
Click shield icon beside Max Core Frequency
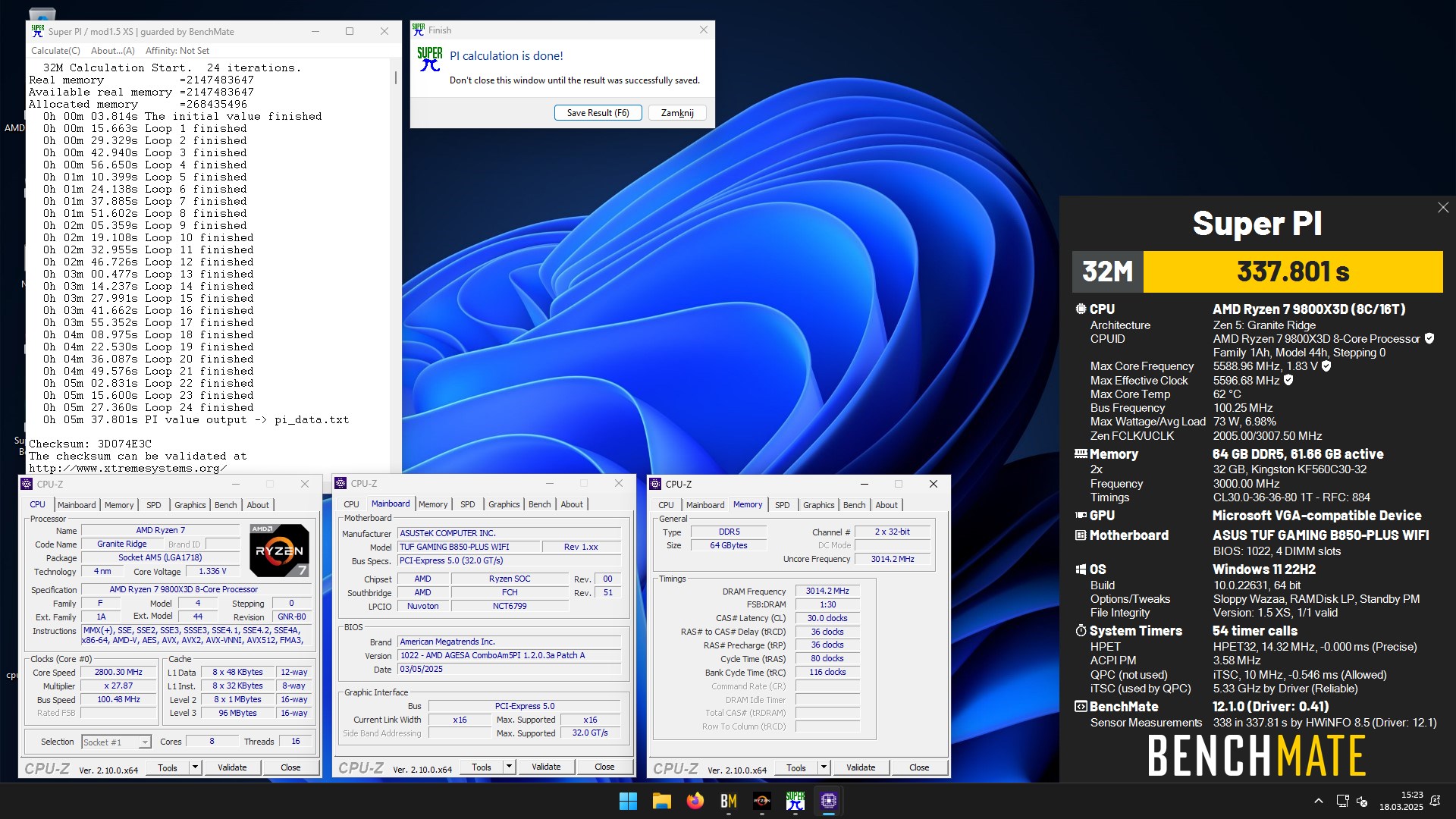(x=1326, y=366)
